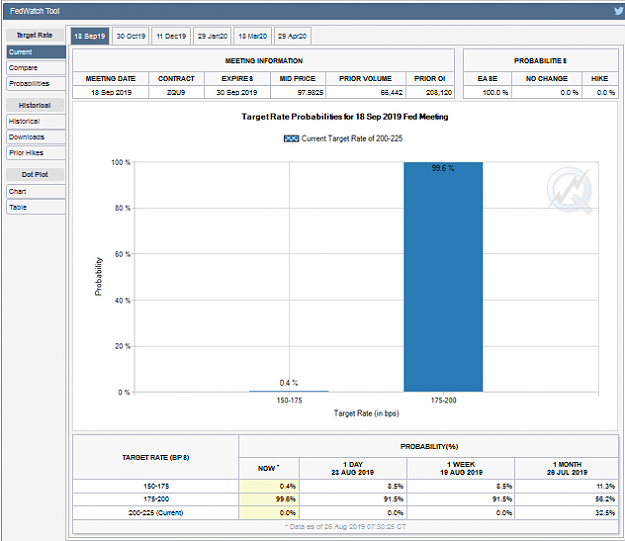The width and height of the screenshot is (625, 541).
Task: Click the NO CHANGE column header
Action: pyautogui.click(x=546, y=79)
